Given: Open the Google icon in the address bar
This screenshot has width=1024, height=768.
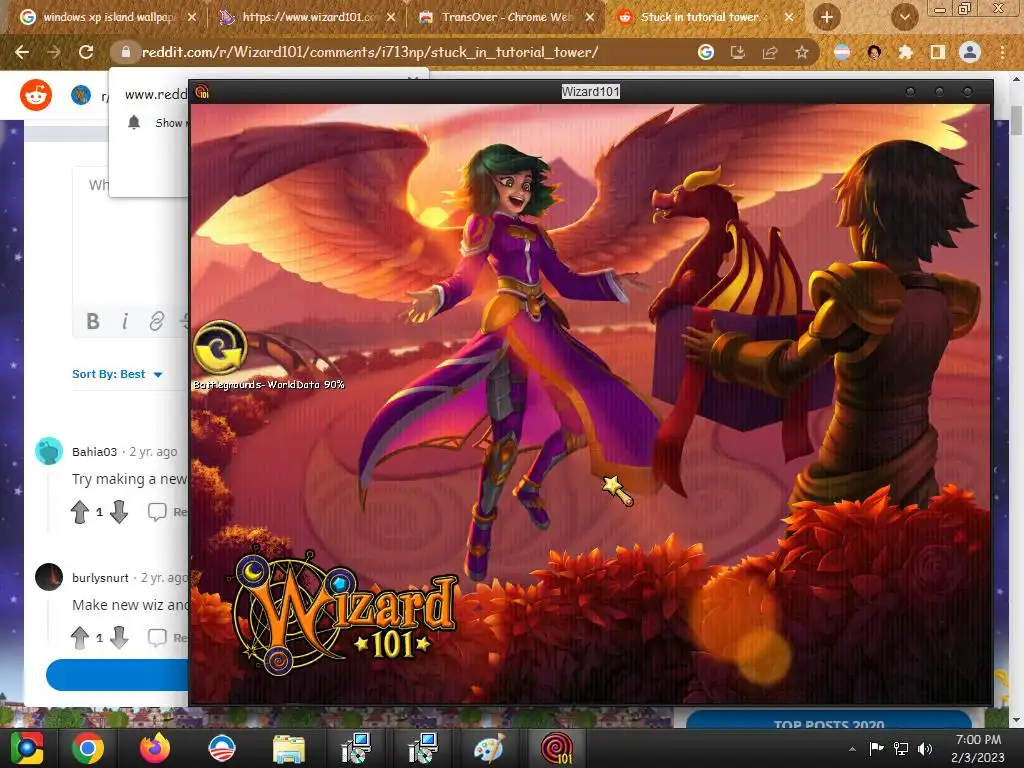Looking at the screenshot, I should pyautogui.click(x=706, y=52).
